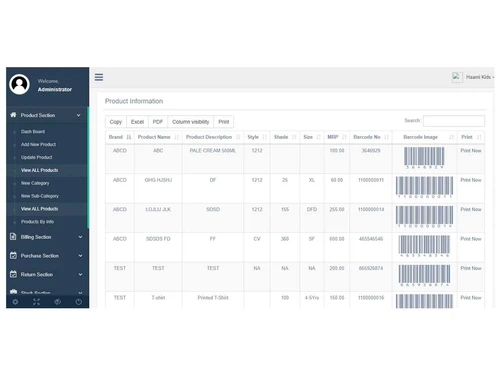Click the fullscreen icon in sidebar footer

(x=36, y=302)
